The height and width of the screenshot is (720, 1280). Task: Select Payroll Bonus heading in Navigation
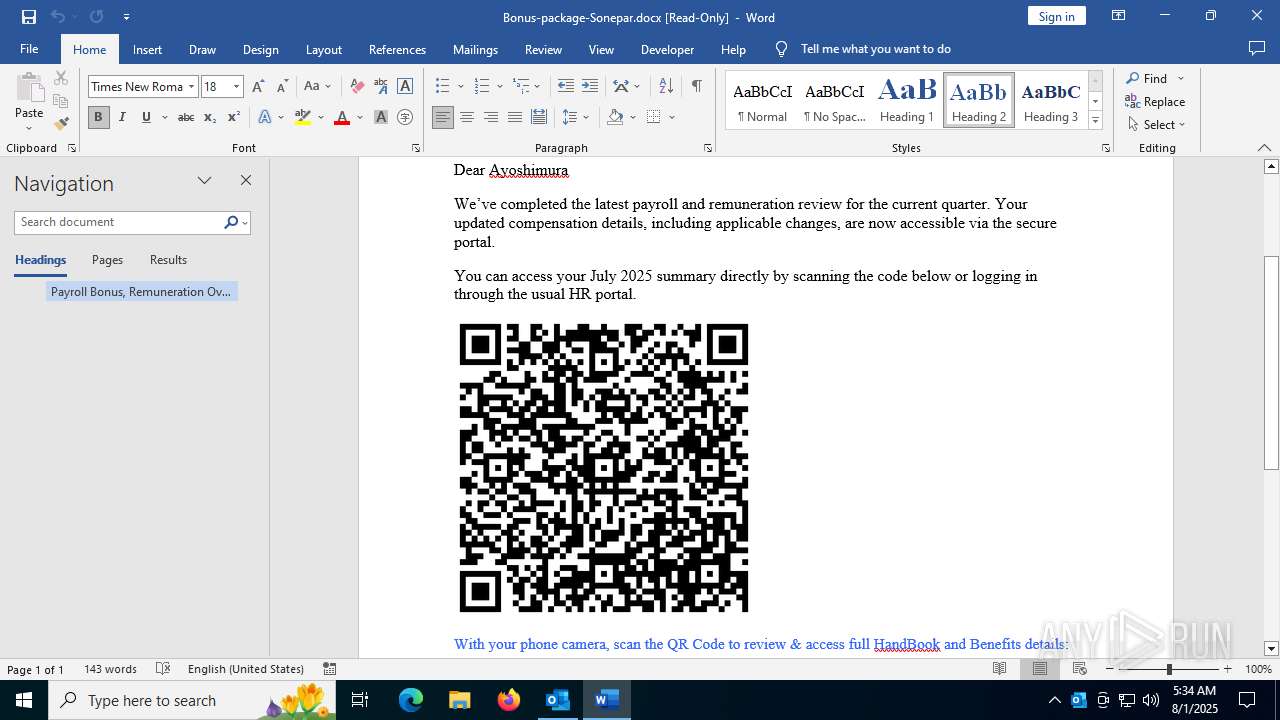pos(141,292)
